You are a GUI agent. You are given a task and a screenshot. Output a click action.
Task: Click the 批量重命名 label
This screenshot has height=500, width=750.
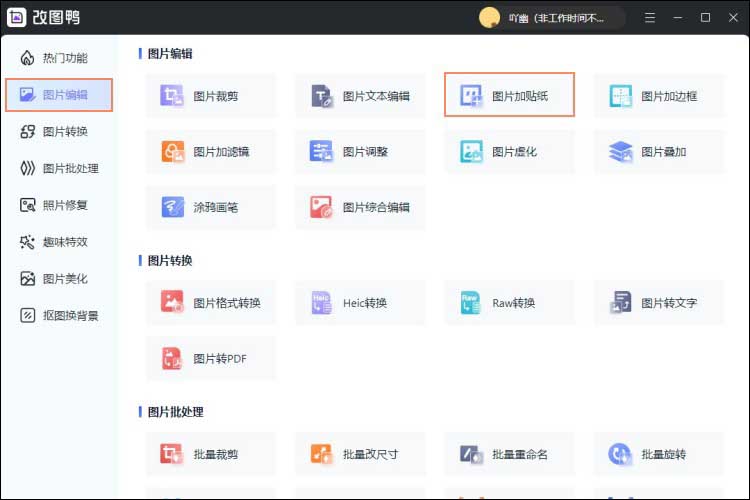[x=520, y=454]
